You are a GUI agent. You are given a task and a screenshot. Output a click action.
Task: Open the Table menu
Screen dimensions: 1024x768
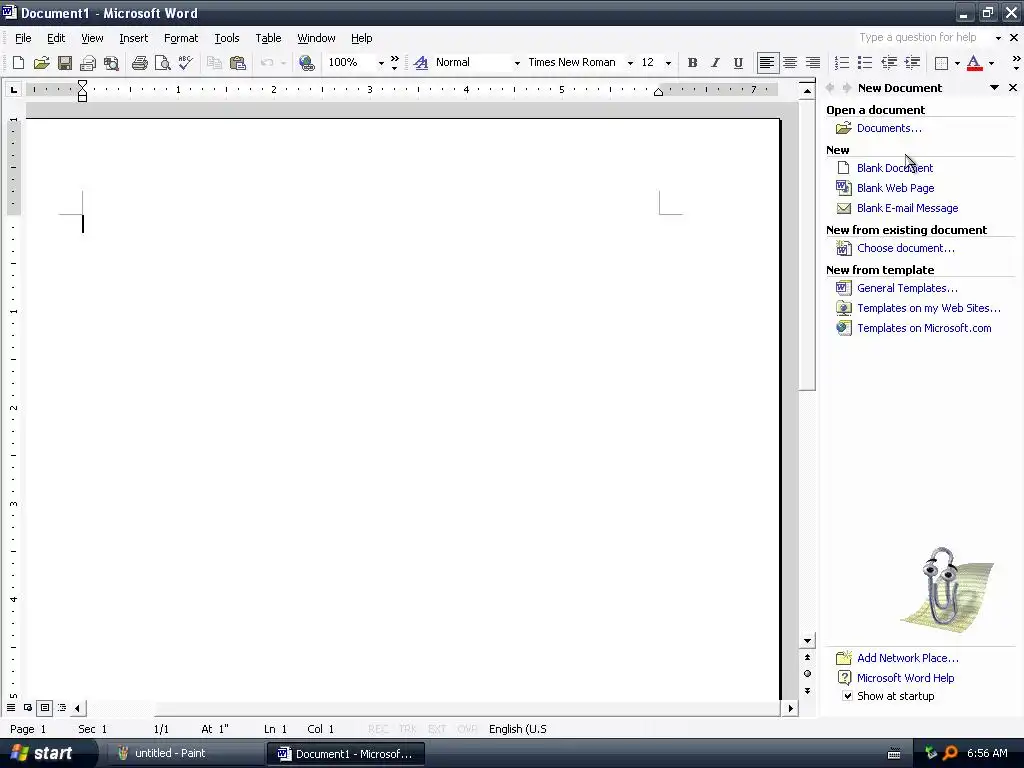(268, 38)
